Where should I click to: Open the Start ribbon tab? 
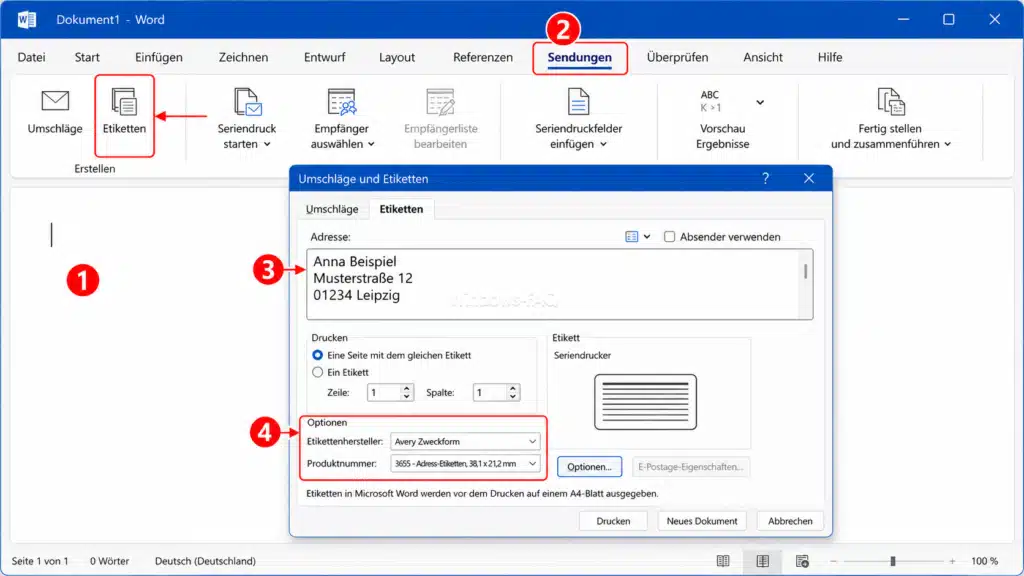pyautogui.click(x=87, y=57)
